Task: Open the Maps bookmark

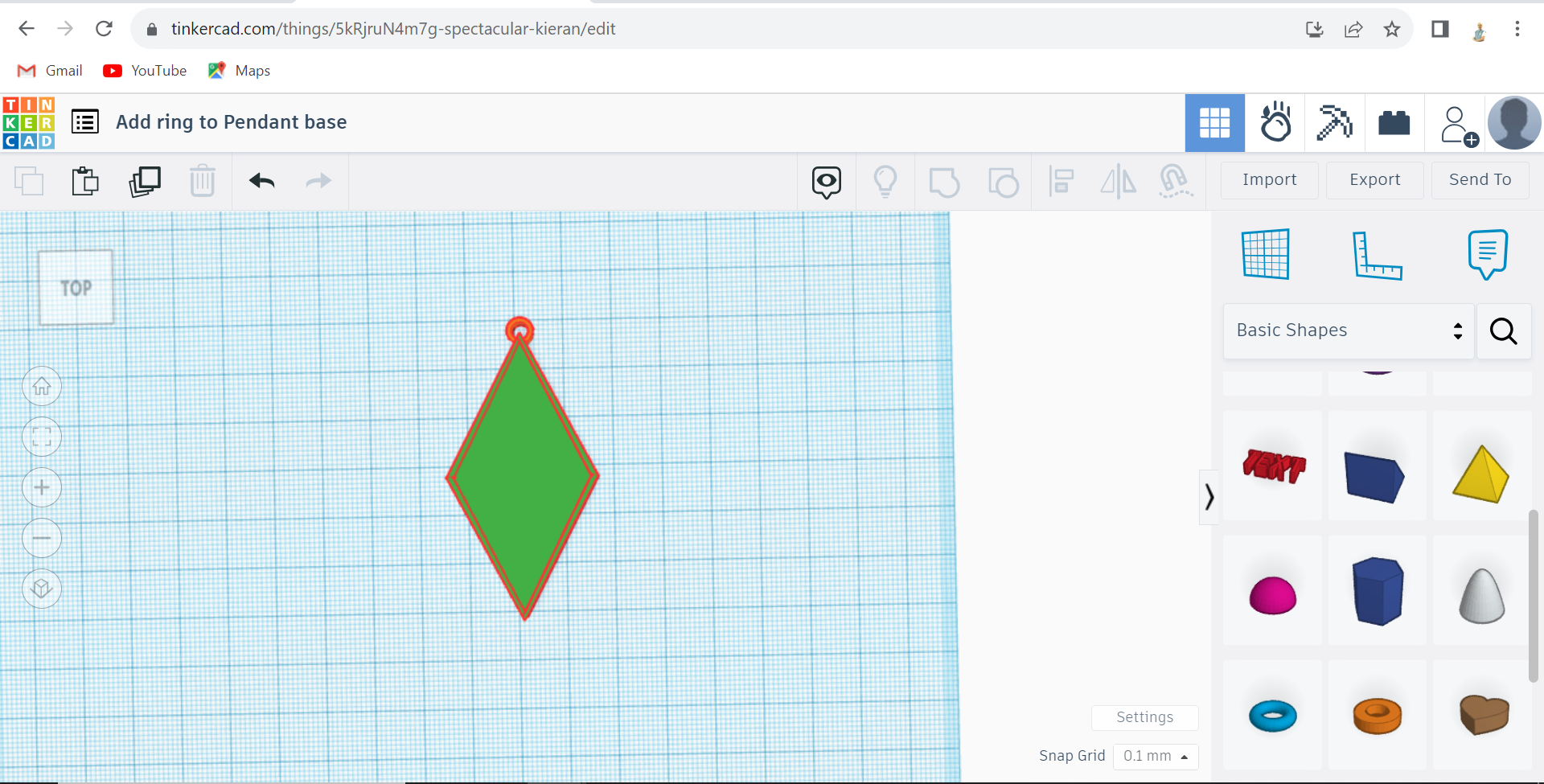Action: (x=239, y=71)
